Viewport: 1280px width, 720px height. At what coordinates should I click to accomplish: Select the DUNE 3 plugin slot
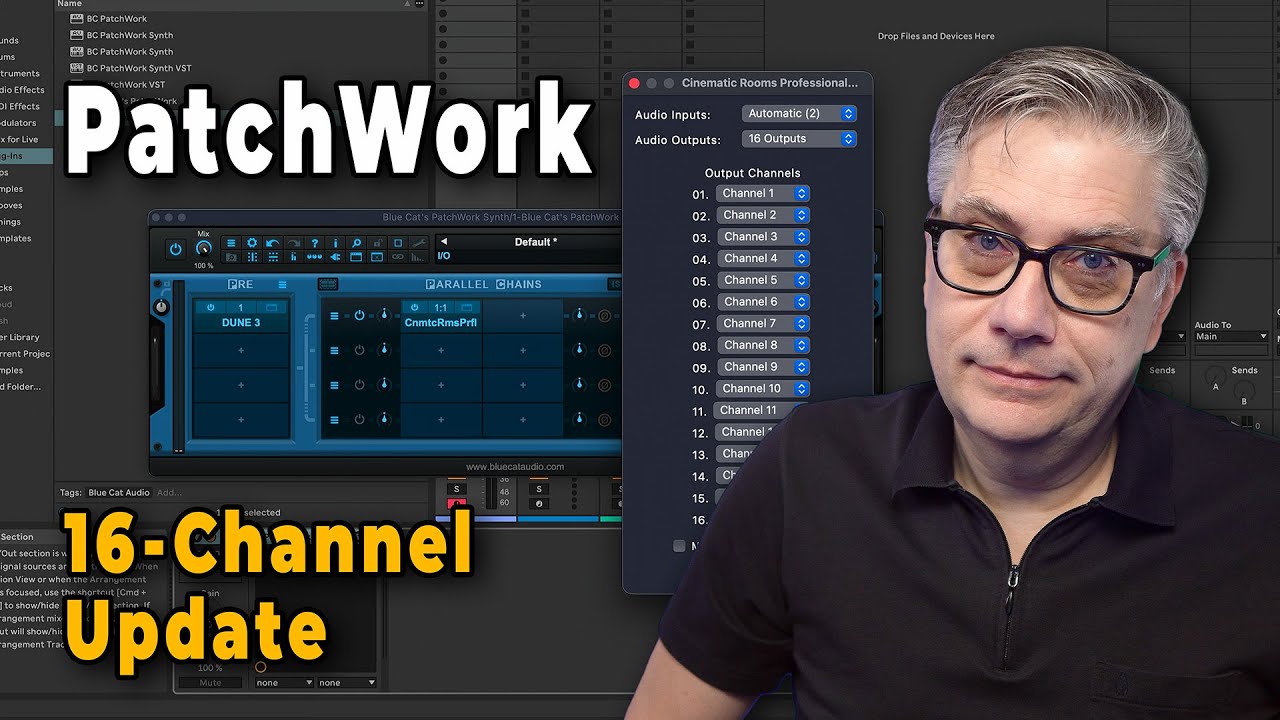coord(241,323)
